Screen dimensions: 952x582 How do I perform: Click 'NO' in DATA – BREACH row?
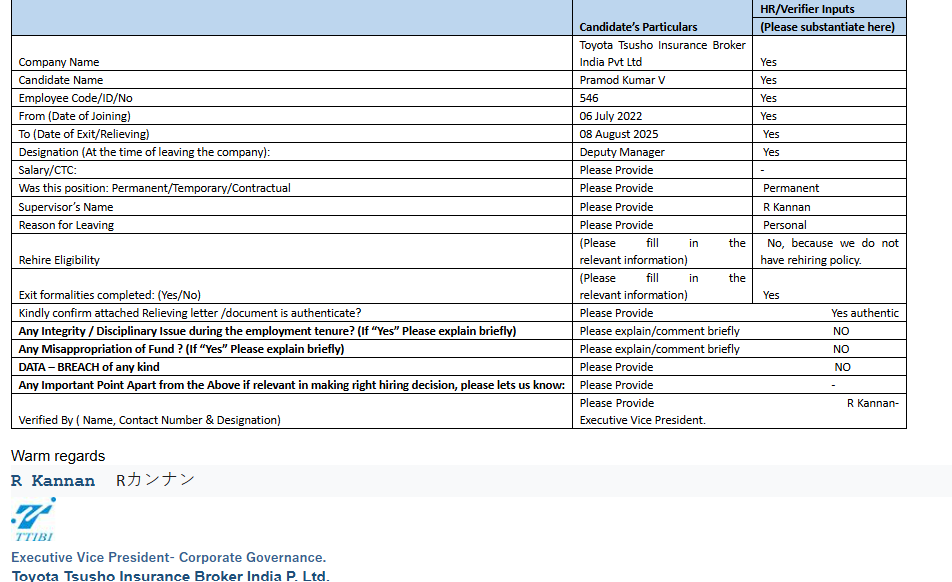coord(842,367)
